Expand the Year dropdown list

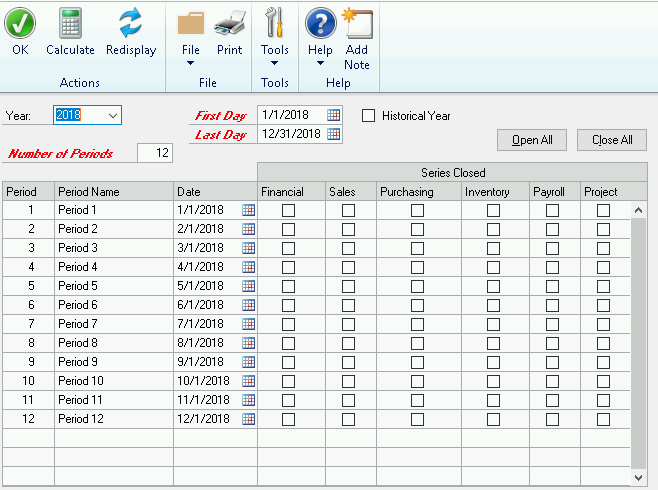(111, 115)
